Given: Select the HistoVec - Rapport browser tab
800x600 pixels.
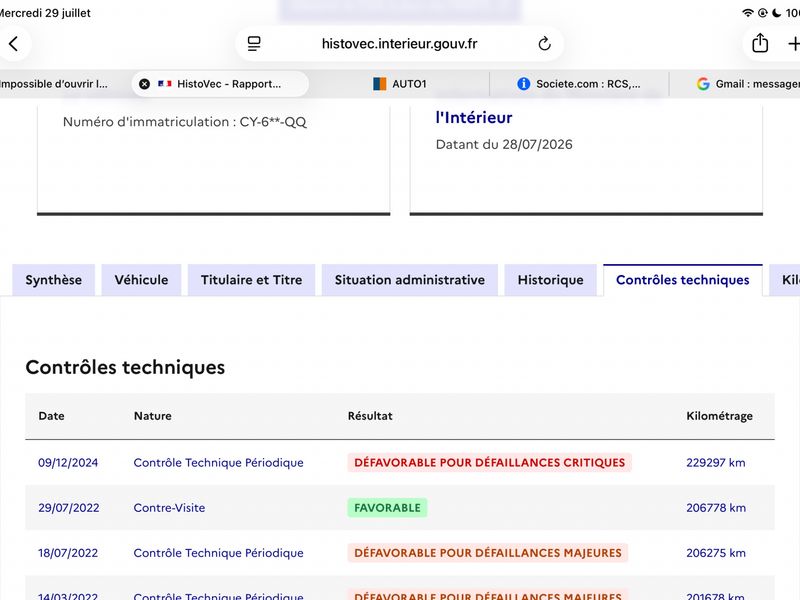Looking at the screenshot, I should [x=220, y=84].
